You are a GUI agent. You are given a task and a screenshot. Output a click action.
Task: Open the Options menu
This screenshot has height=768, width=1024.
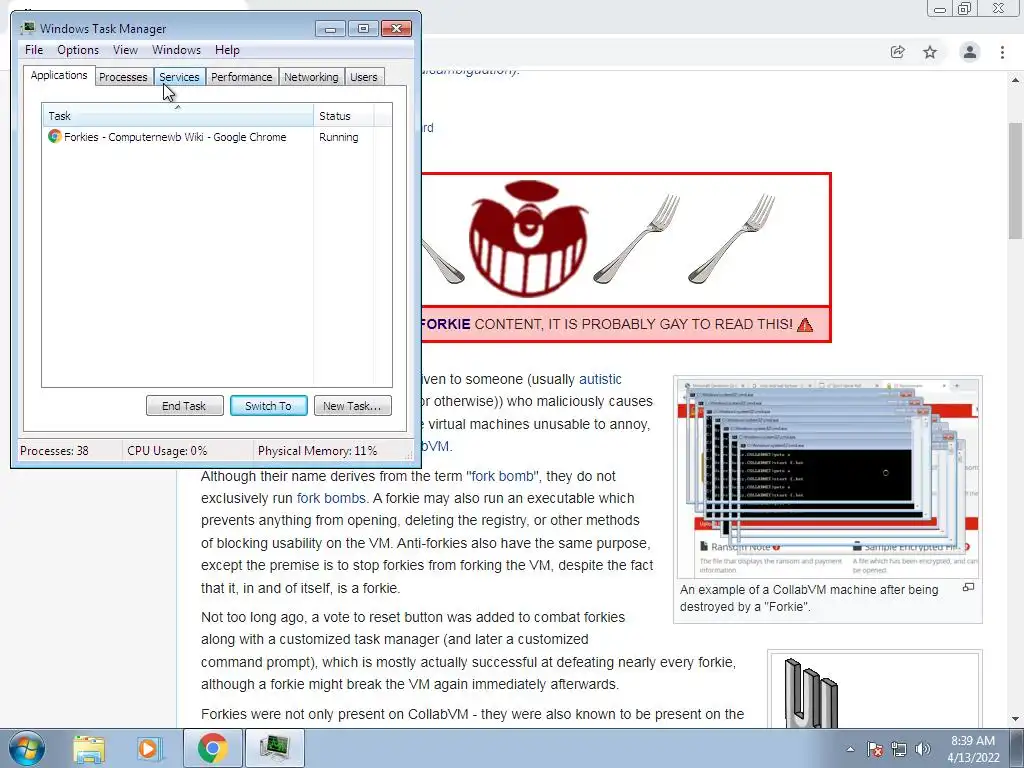click(78, 50)
